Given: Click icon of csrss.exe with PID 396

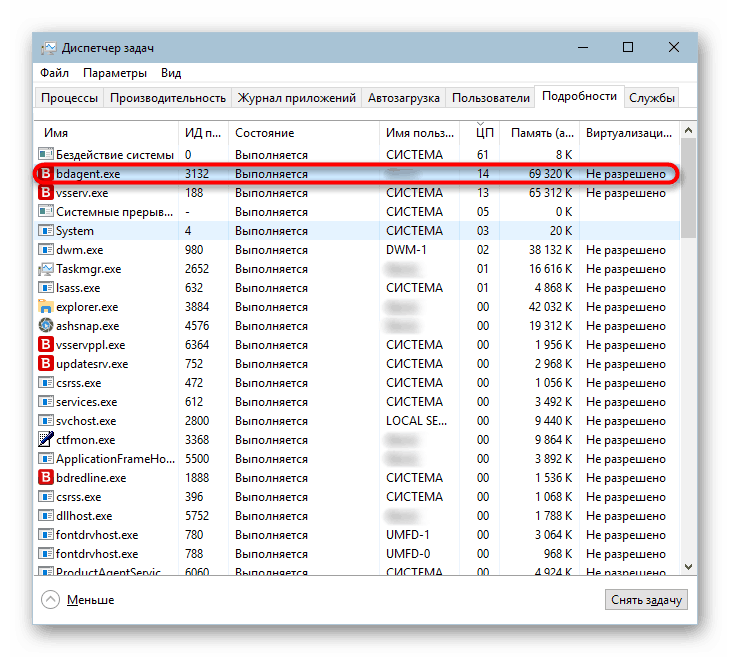Looking at the screenshot, I should click(46, 497).
